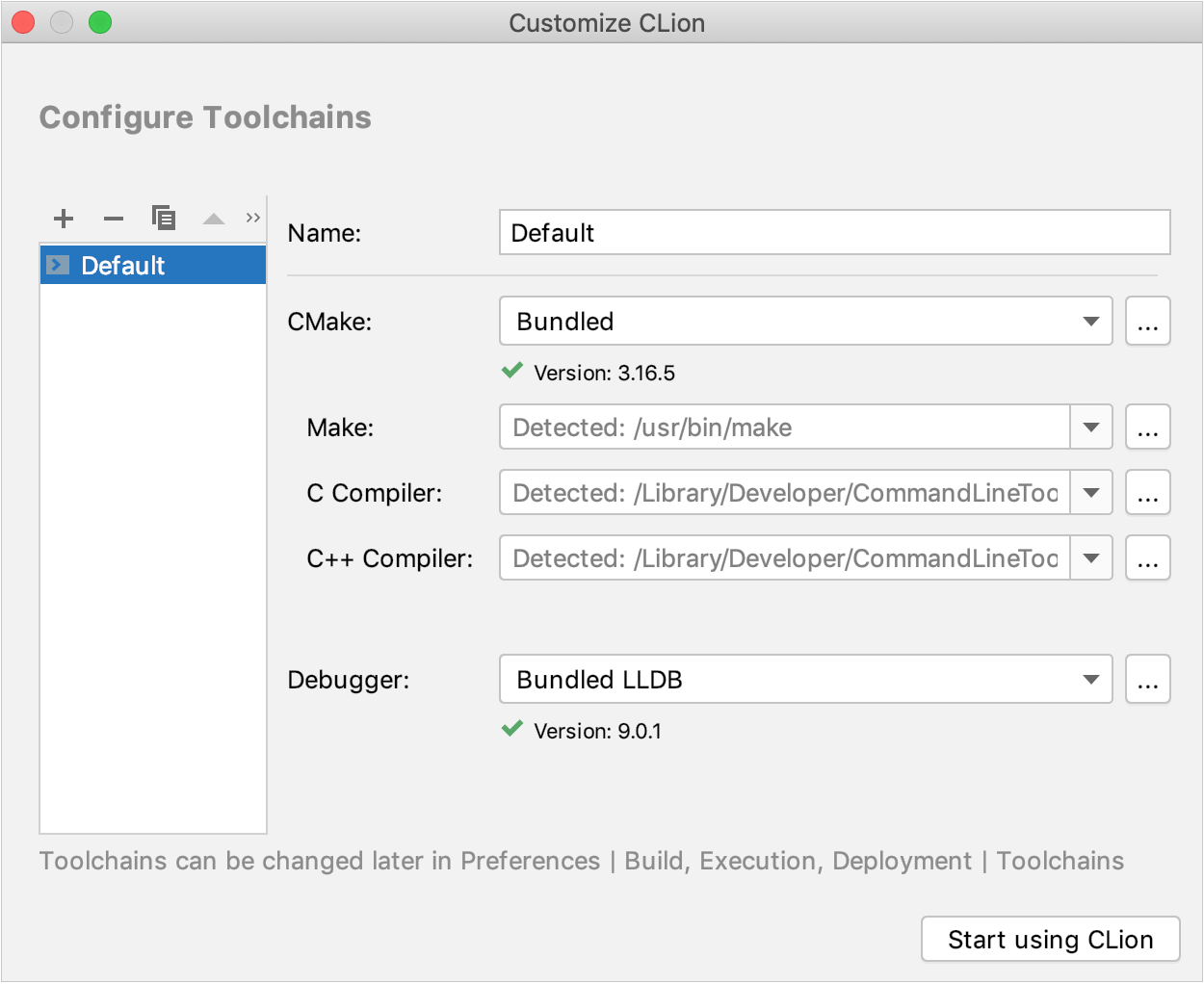Show more toolbar actions via the chevrons
The image size is (1204, 984).
[253, 218]
